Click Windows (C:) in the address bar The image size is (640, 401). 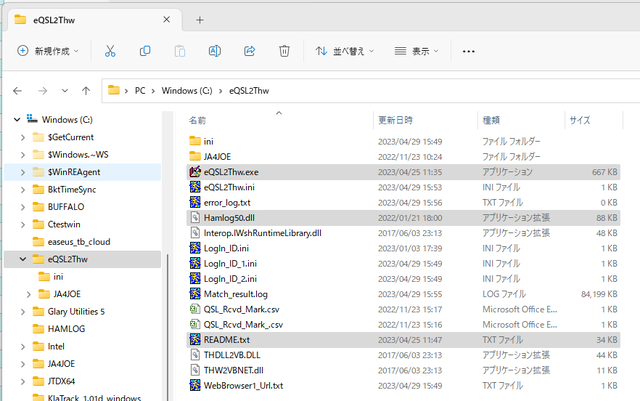click(x=187, y=91)
